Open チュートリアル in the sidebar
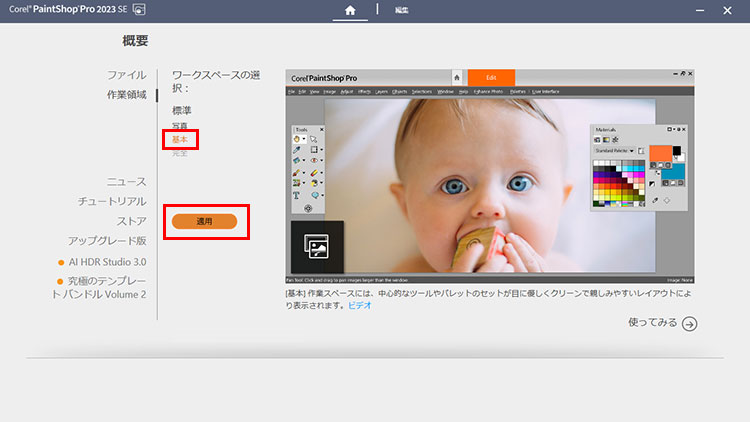The height and width of the screenshot is (422, 750). coord(113,201)
